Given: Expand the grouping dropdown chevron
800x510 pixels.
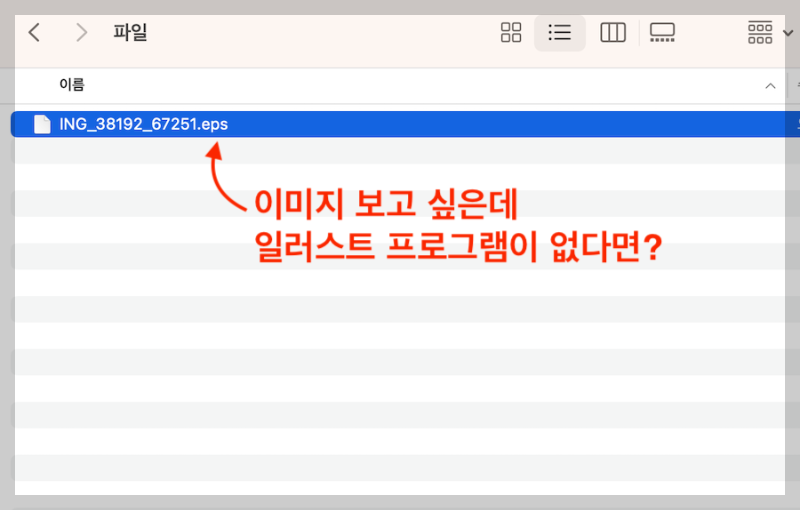Looking at the screenshot, I should [788, 33].
